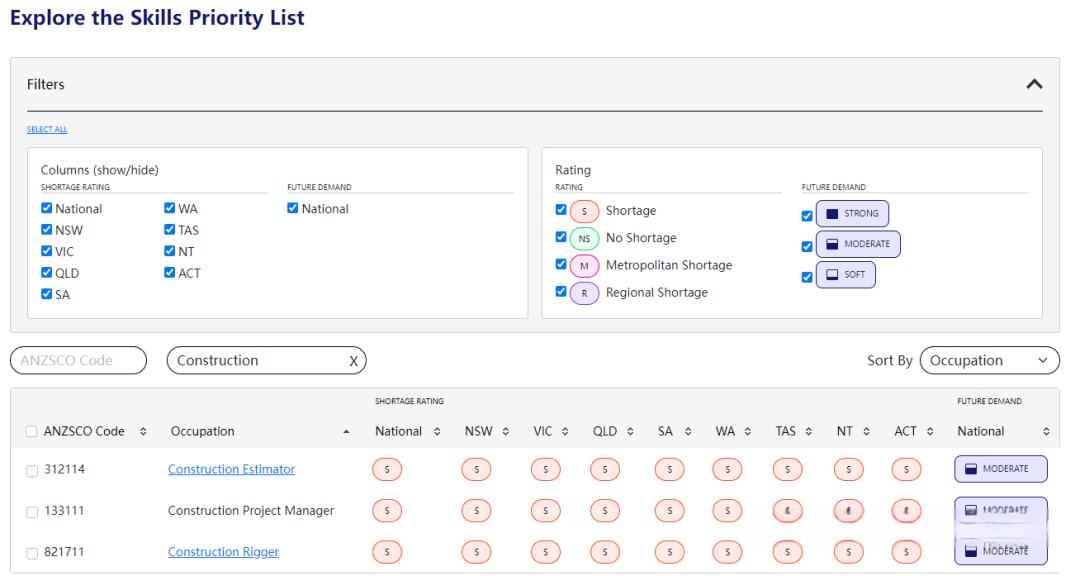Collapse the Filters panel with the chevron
The width and height of the screenshot is (1080, 576).
[1034, 85]
